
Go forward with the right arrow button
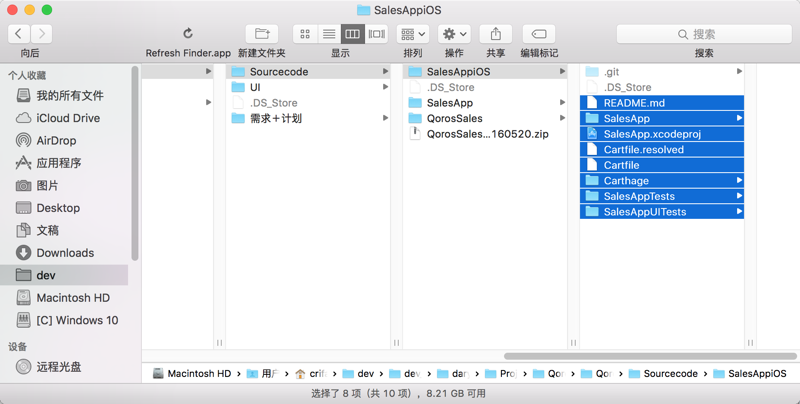pos(41,34)
